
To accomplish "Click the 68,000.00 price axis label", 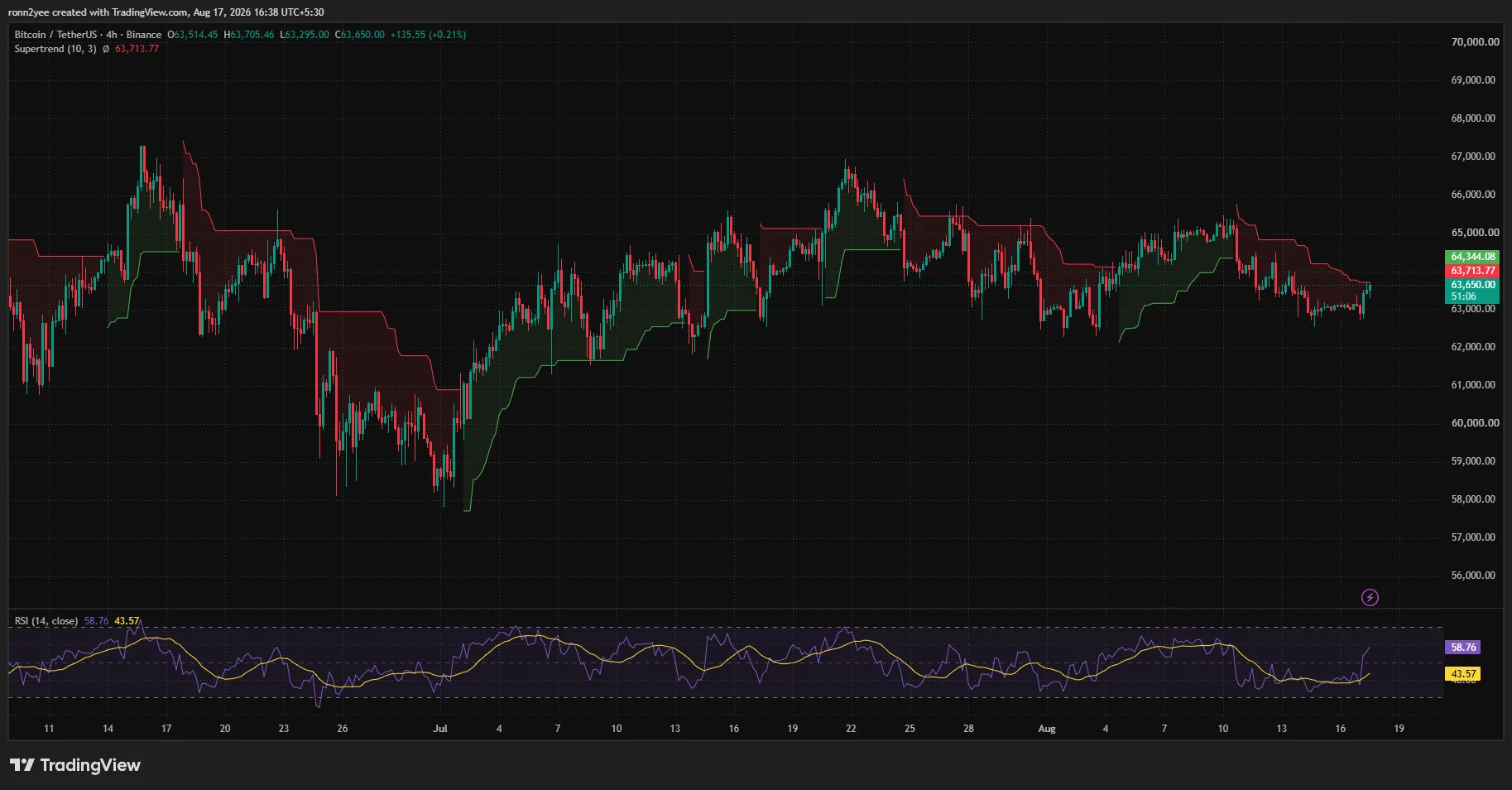I will [1473, 118].
